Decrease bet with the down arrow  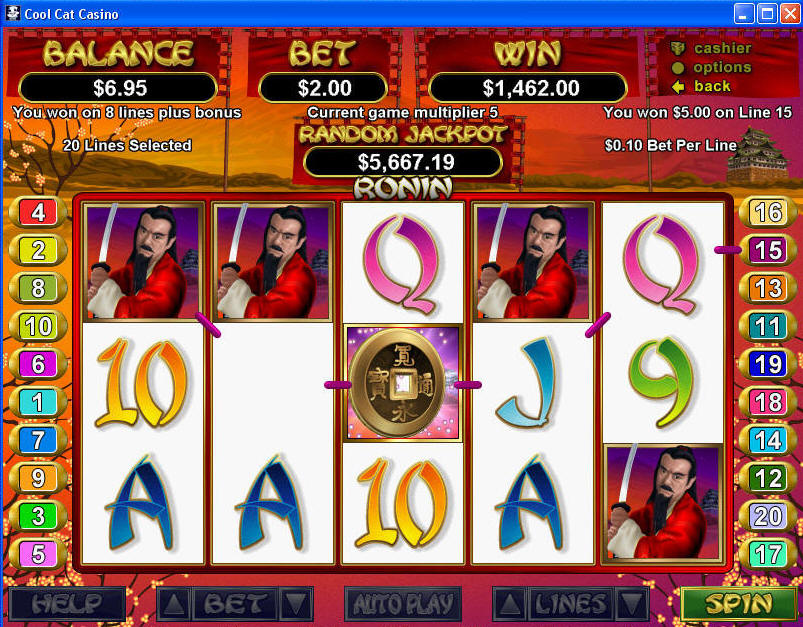(296, 604)
